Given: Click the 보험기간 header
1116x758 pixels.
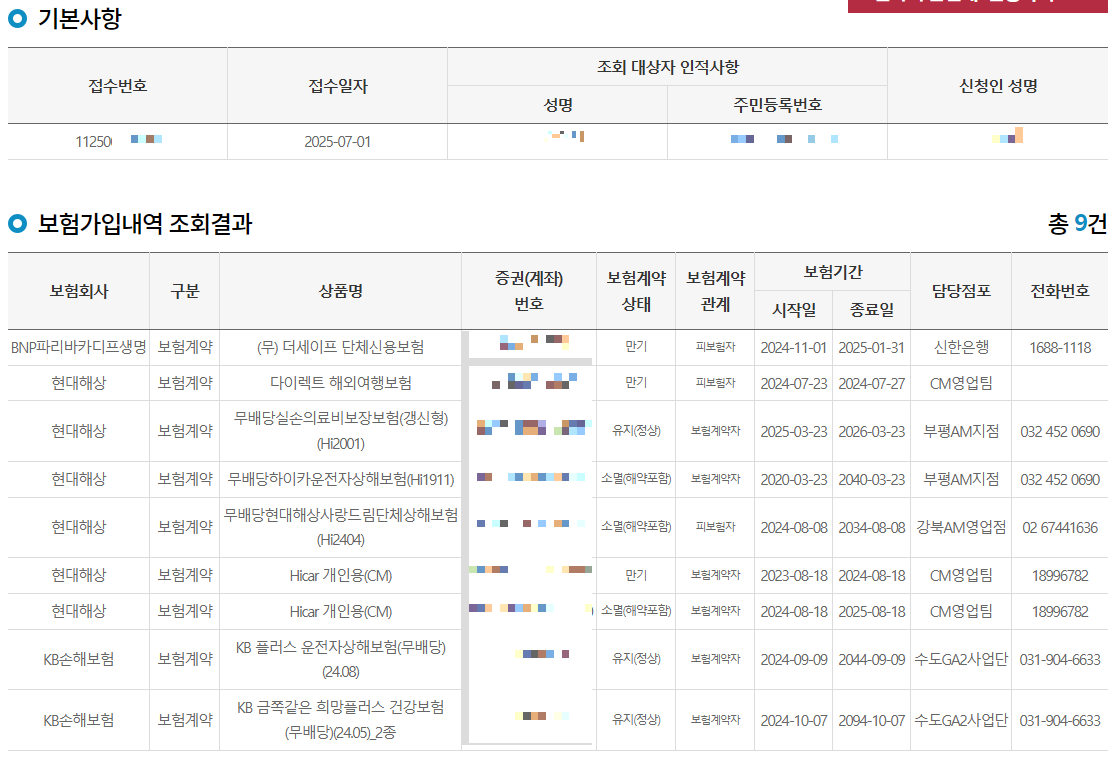Looking at the screenshot, I should [x=833, y=272].
